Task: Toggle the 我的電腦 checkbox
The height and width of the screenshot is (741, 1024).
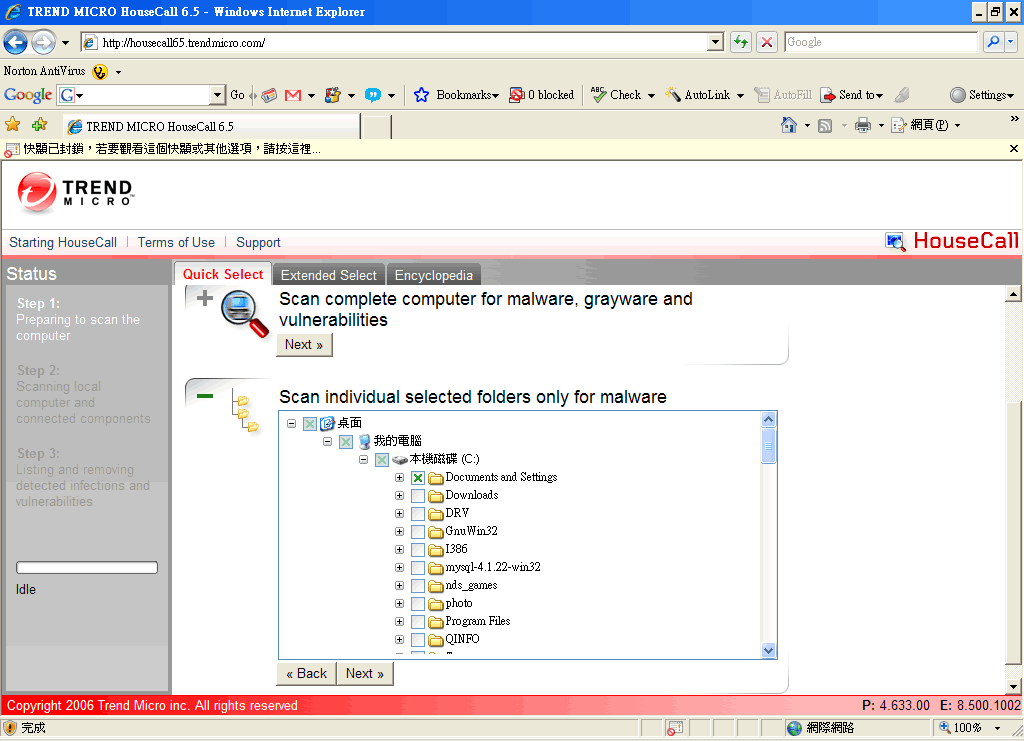Action: tap(346, 442)
